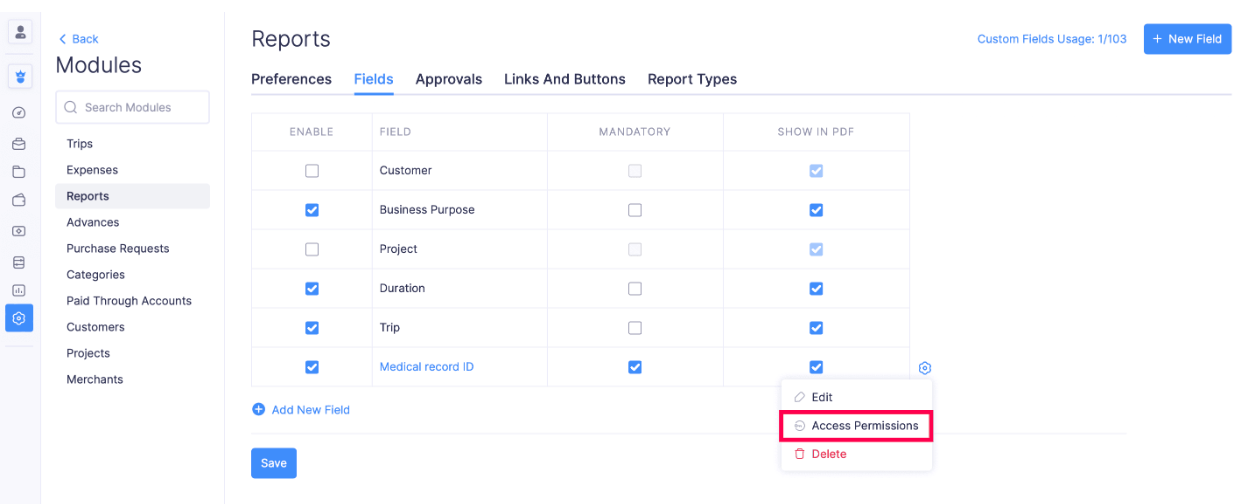
Task: Click the New Field button
Action: pos(1187,39)
